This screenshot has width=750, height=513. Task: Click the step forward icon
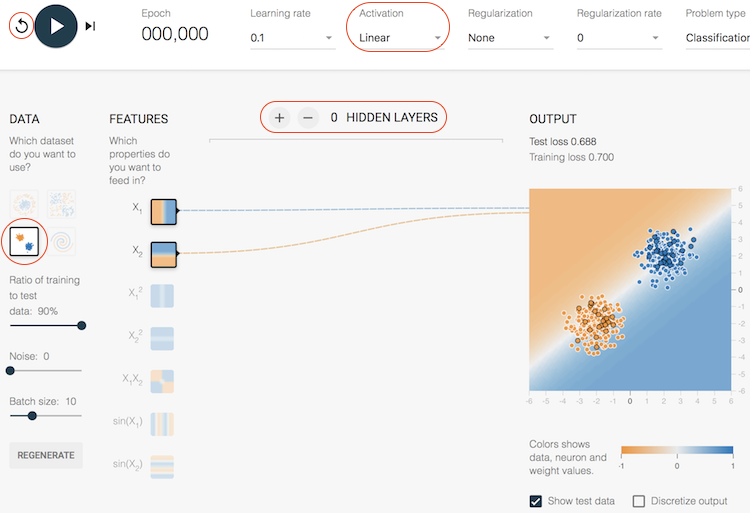[90, 26]
